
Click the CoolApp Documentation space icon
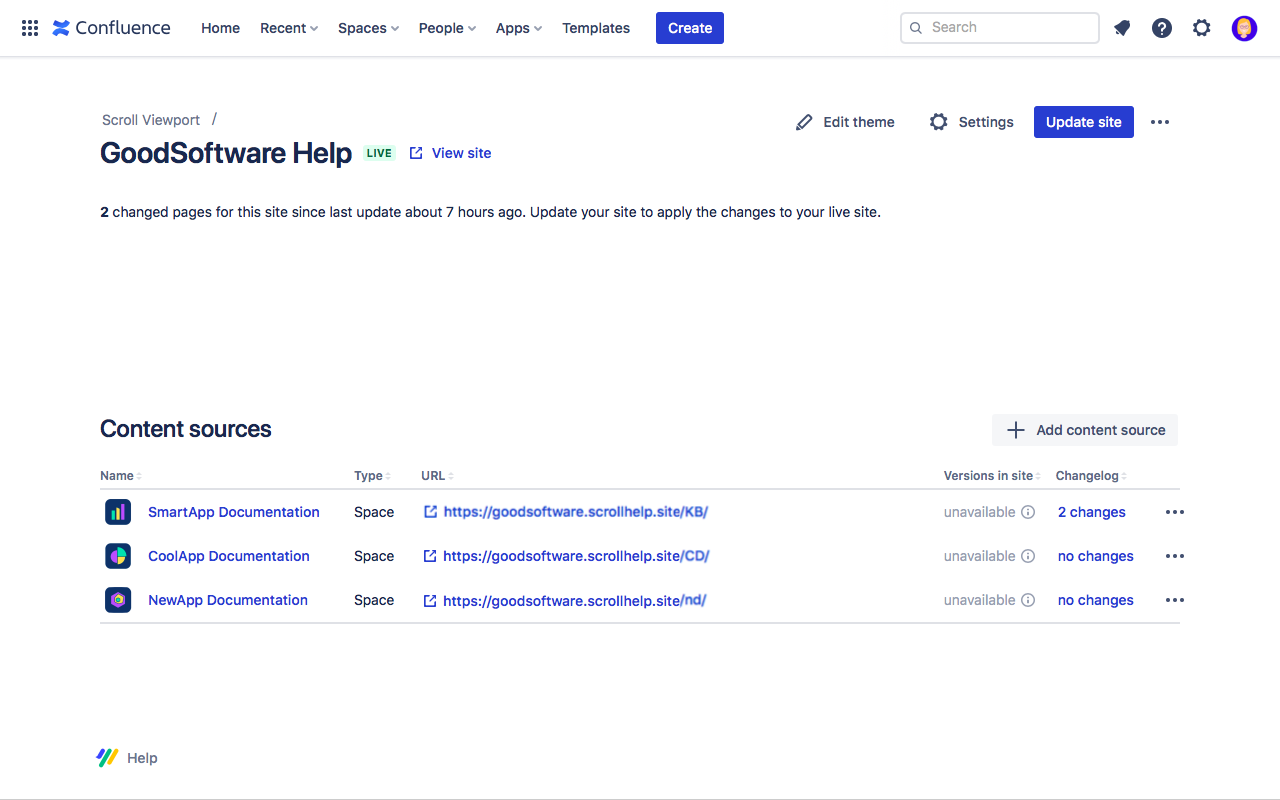click(x=118, y=556)
